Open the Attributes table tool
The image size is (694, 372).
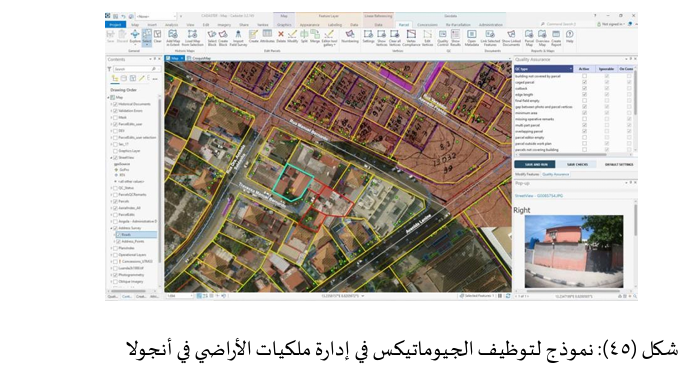point(267,37)
